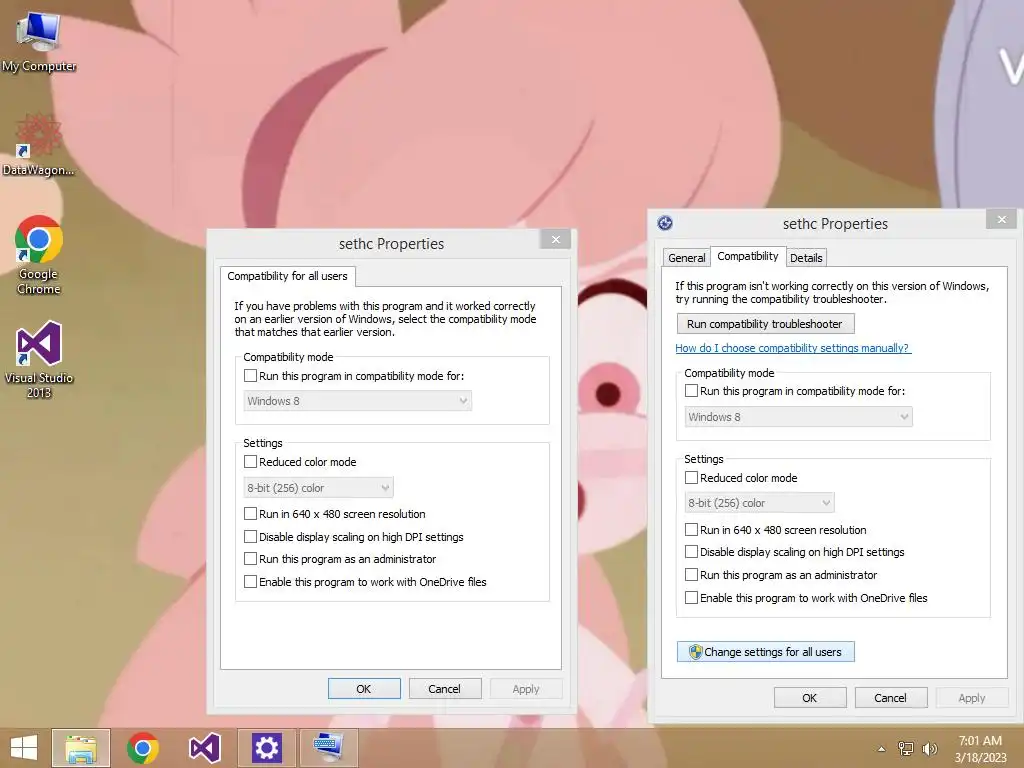The width and height of the screenshot is (1024, 768).
Task: Select the Compatibility tab
Action: point(748,257)
